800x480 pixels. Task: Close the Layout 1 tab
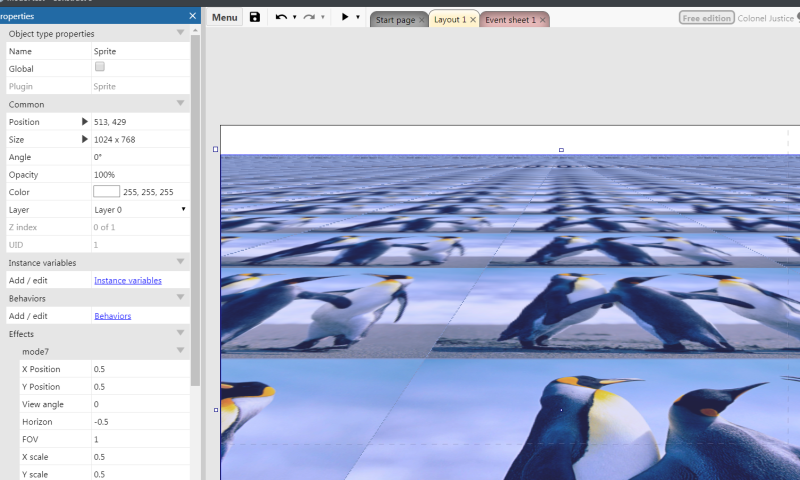tap(473, 19)
